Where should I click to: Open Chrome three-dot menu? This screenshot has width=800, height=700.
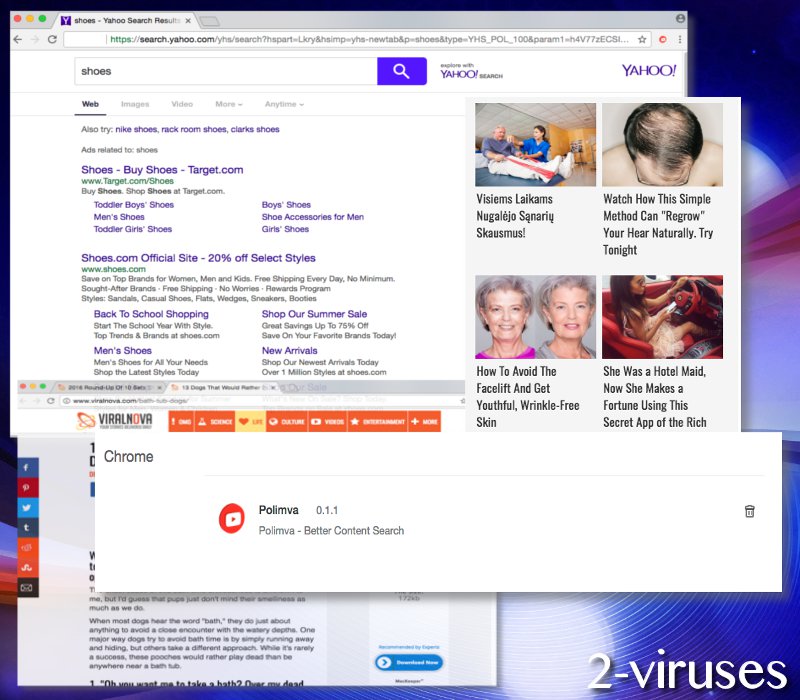[x=680, y=39]
